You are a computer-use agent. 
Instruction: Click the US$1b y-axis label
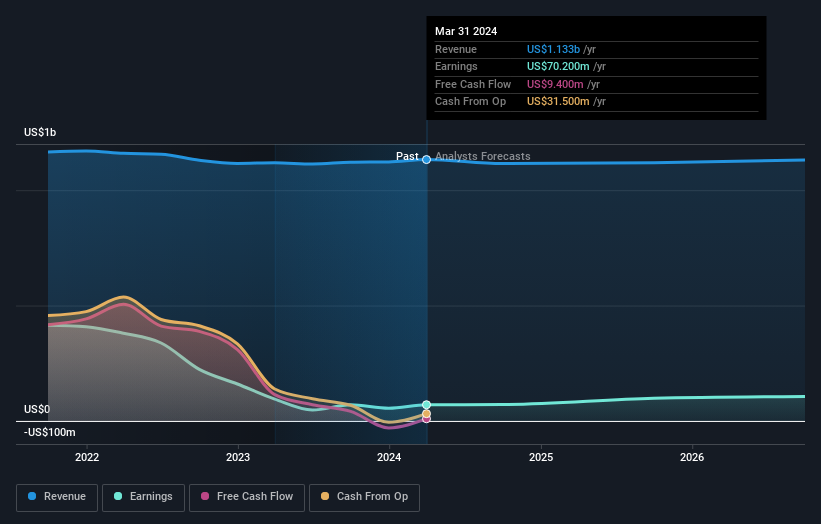[x=40, y=132]
